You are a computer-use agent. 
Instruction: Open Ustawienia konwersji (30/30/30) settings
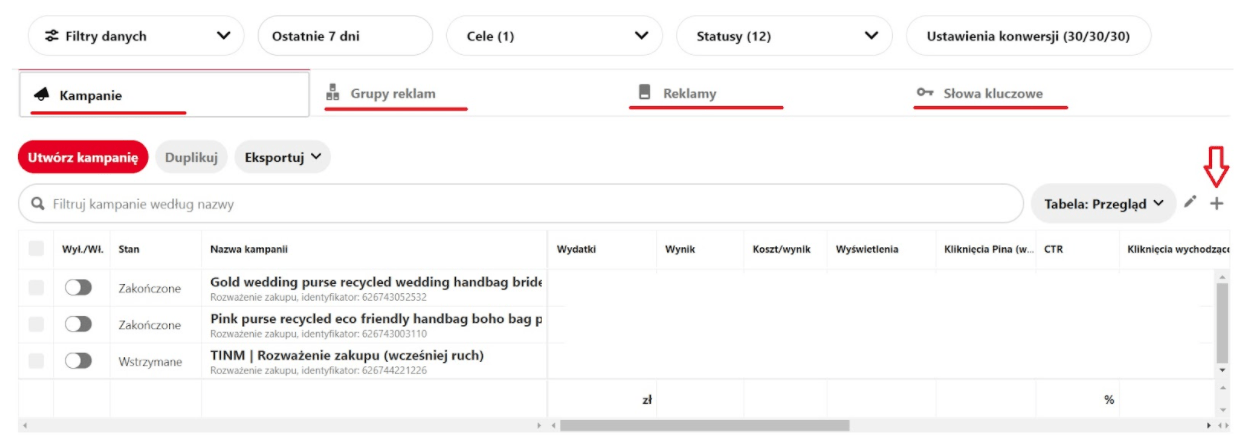click(1027, 36)
